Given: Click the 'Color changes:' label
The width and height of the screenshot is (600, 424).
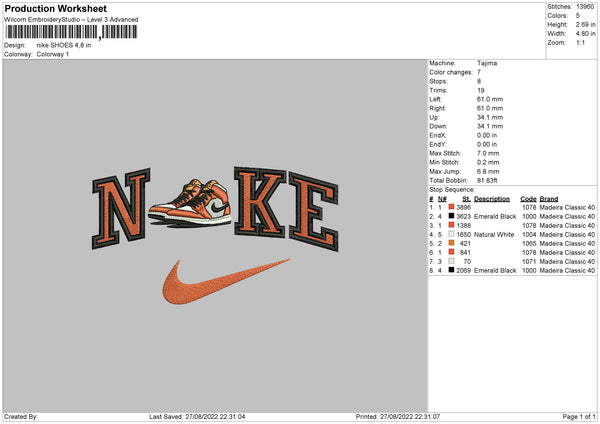Looking at the screenshot, I should pos(451,72).
